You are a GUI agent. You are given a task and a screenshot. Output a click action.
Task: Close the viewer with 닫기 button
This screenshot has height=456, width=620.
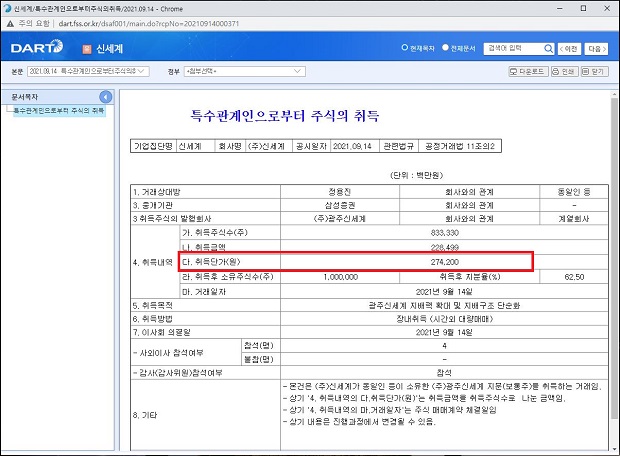596,72
